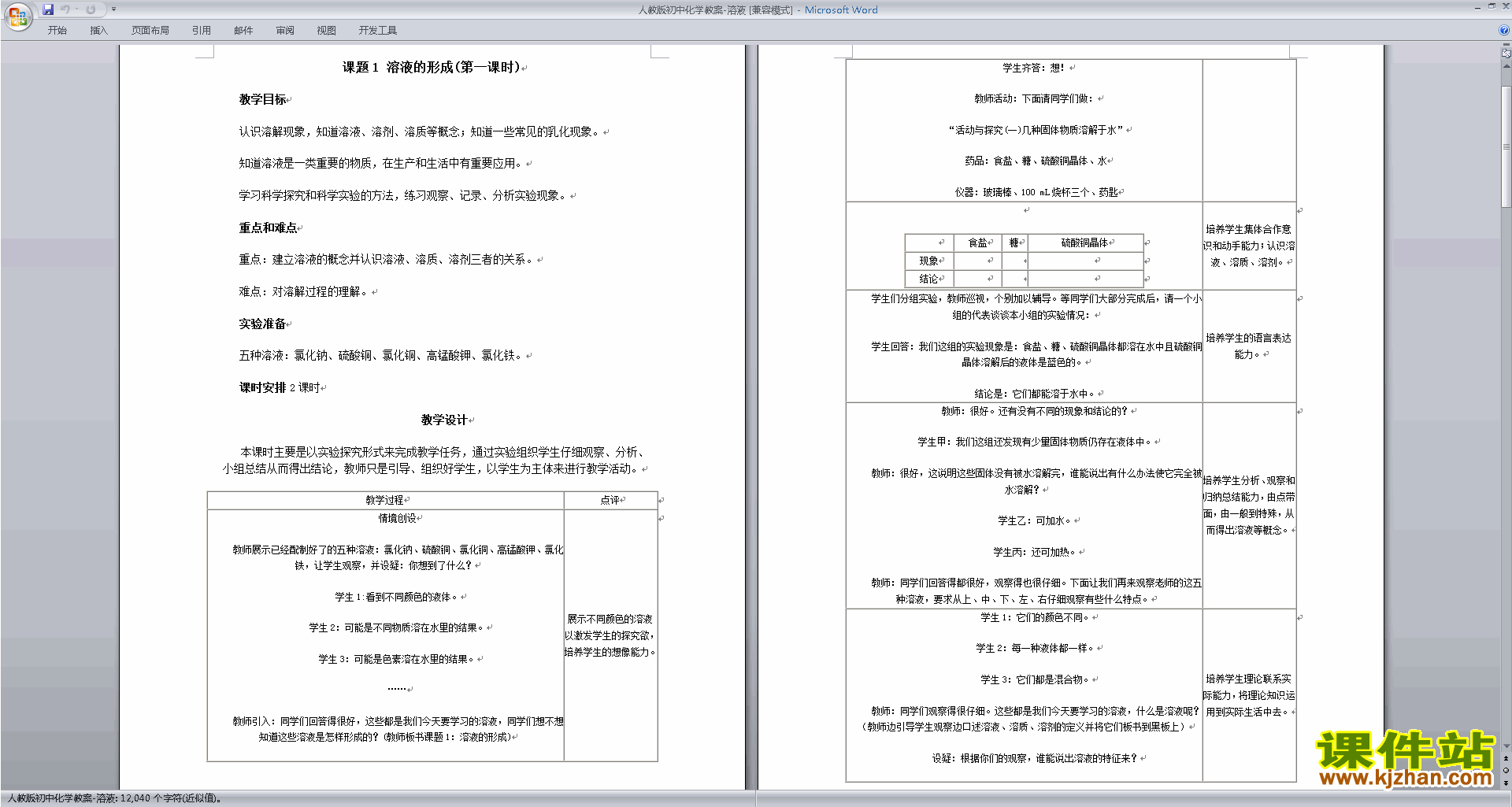Click the line 结论是:它们都能溶于水中
This screenshot has height=807, width=1512.
1035,394
